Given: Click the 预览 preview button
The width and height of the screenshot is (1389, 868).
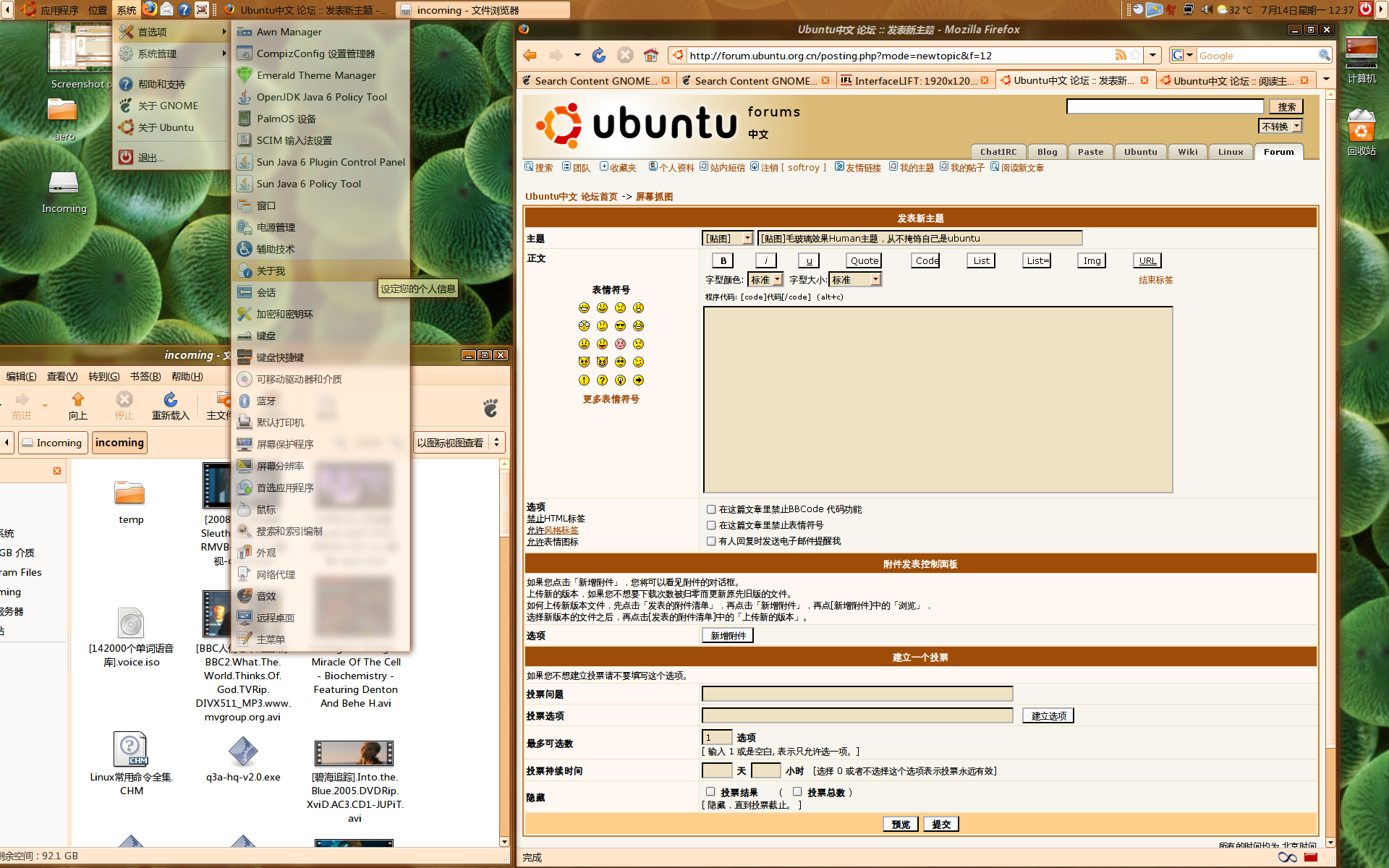Looking at the screenshot, I should click(x=901, y=824).
